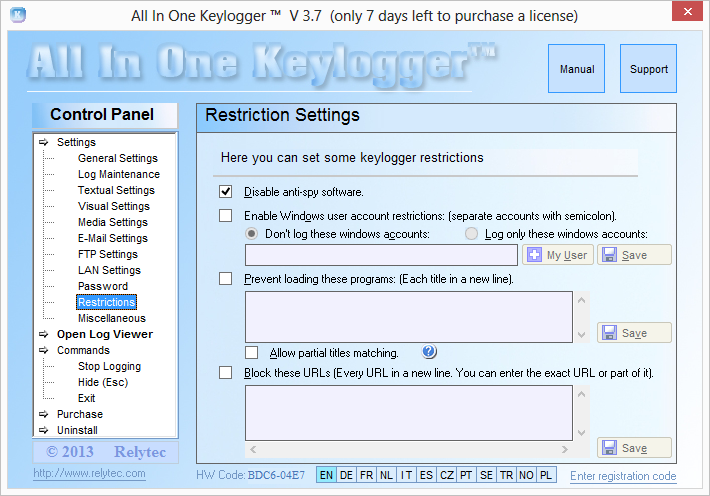Follow the Enter registration code link

[623, 476]
